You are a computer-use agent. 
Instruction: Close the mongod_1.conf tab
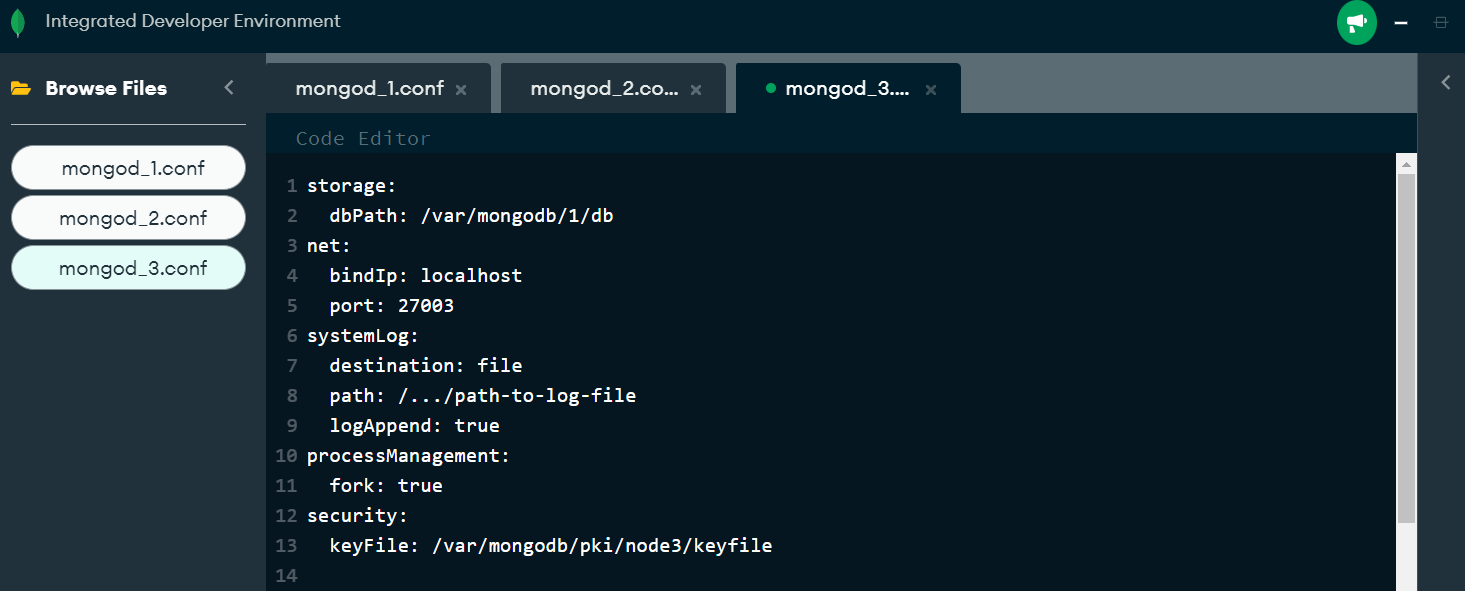click(461, 90)
